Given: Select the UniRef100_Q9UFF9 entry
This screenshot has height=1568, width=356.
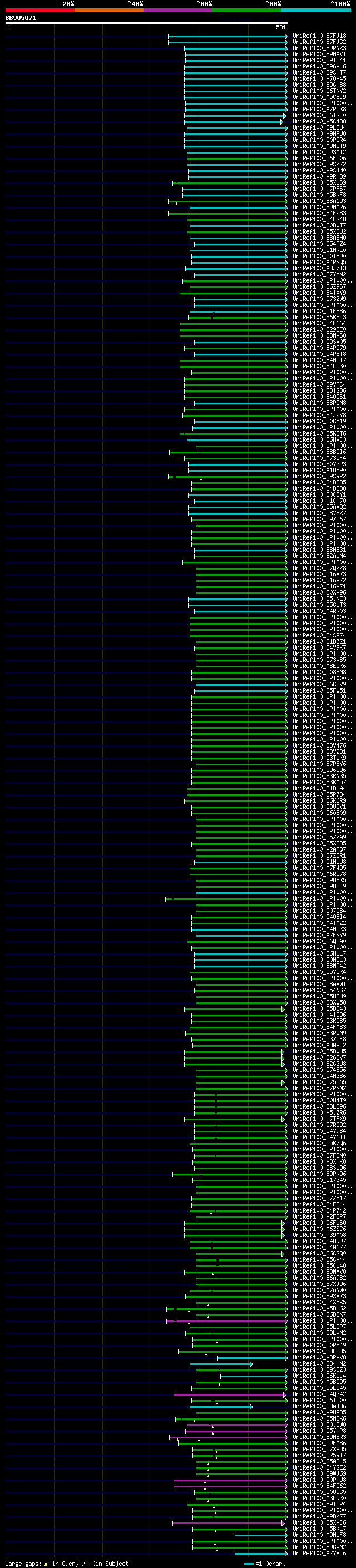Looking at the screenshot, I should click(x=319, y=886).
